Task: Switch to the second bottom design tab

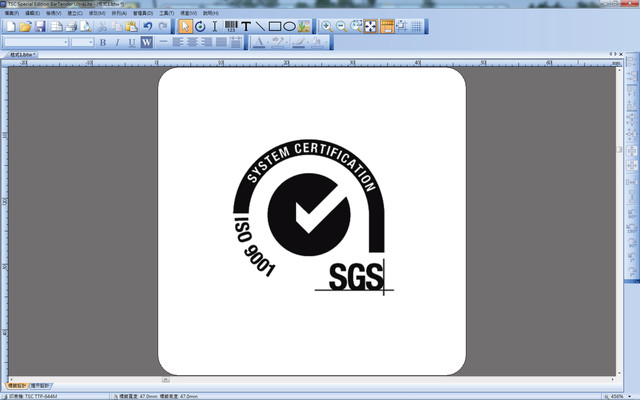Action: (40, 386)
